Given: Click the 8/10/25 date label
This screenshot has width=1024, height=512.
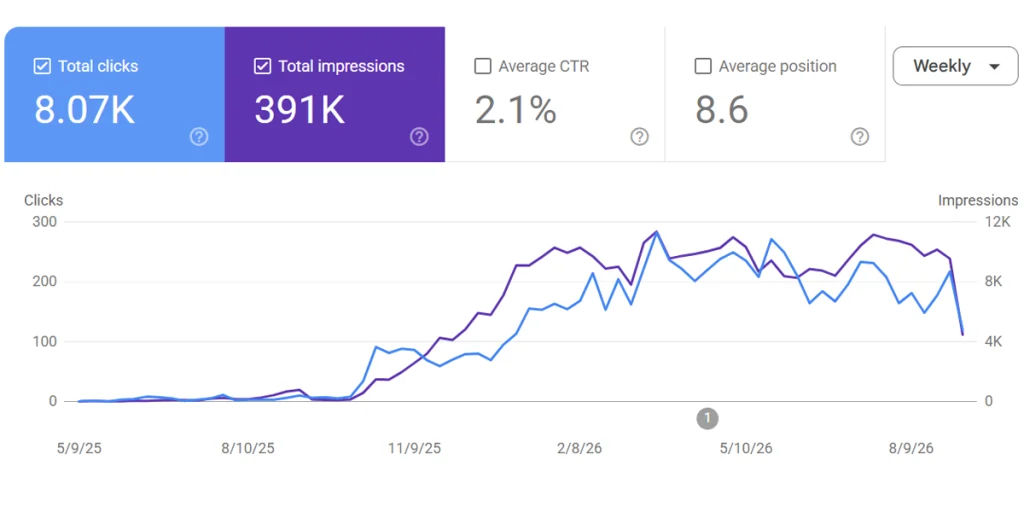Looking at the screenshot, I should click(x=248, y=449).
